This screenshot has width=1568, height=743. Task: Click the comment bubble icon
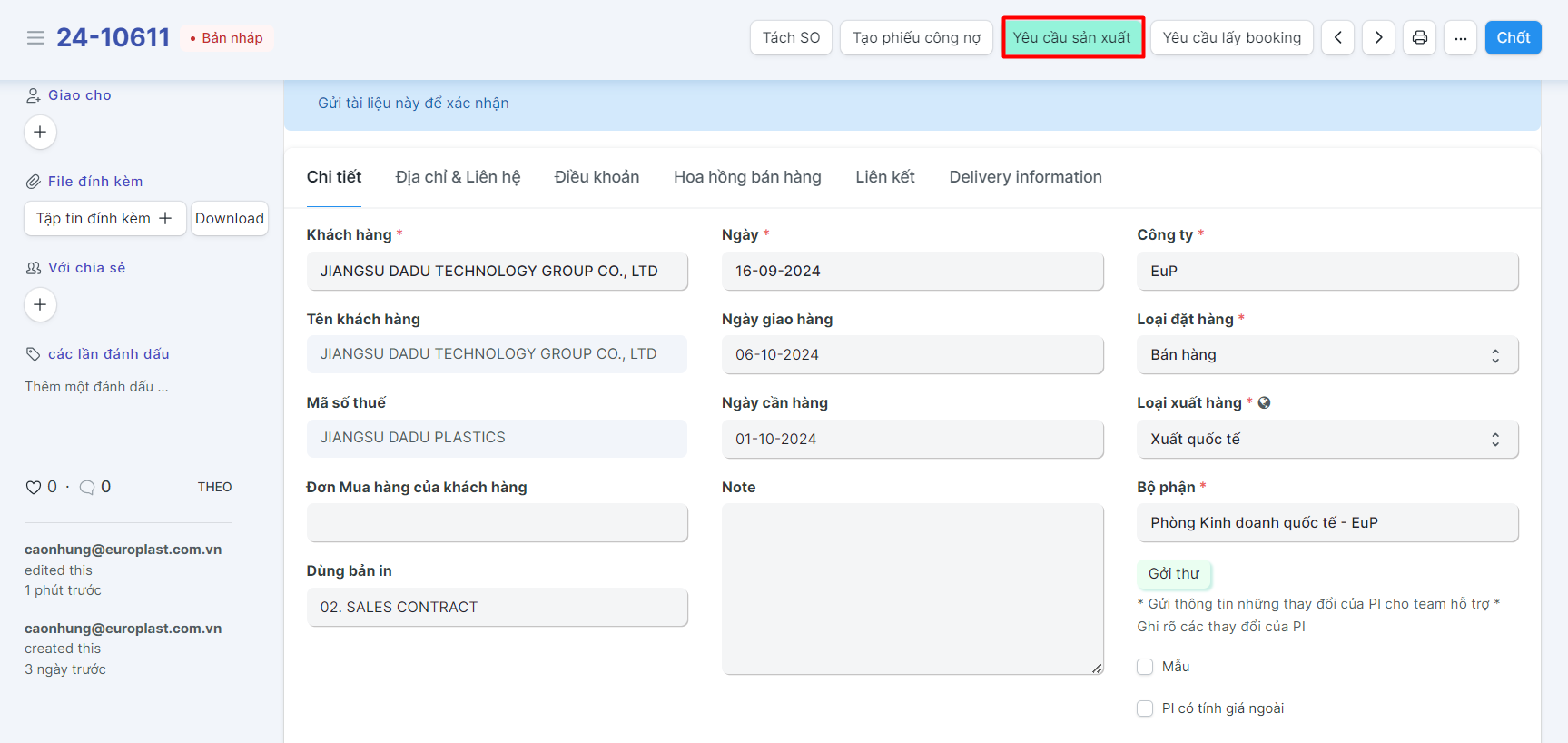click(x=87, y=488)
